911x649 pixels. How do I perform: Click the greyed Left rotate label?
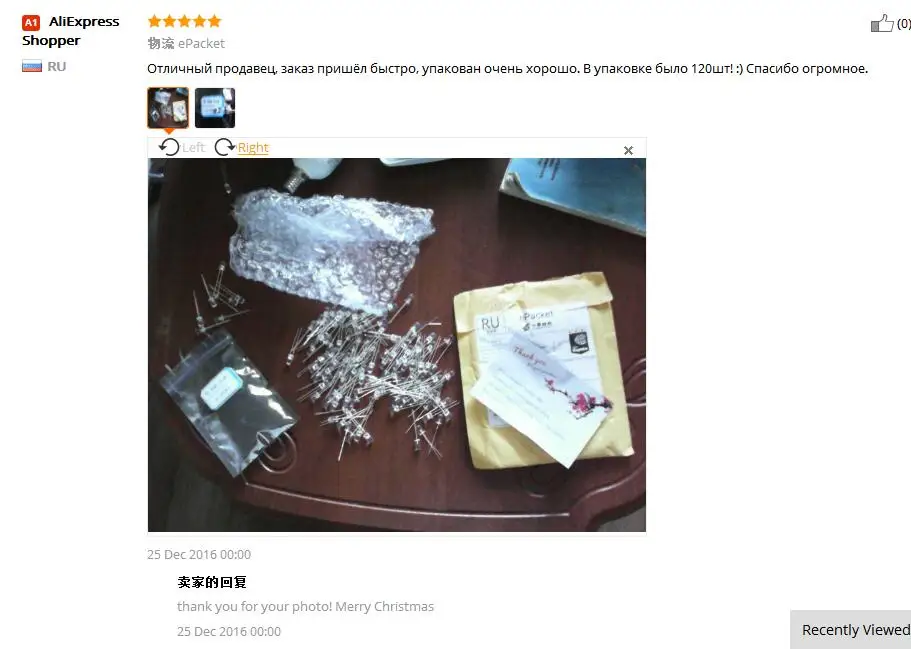193,148
